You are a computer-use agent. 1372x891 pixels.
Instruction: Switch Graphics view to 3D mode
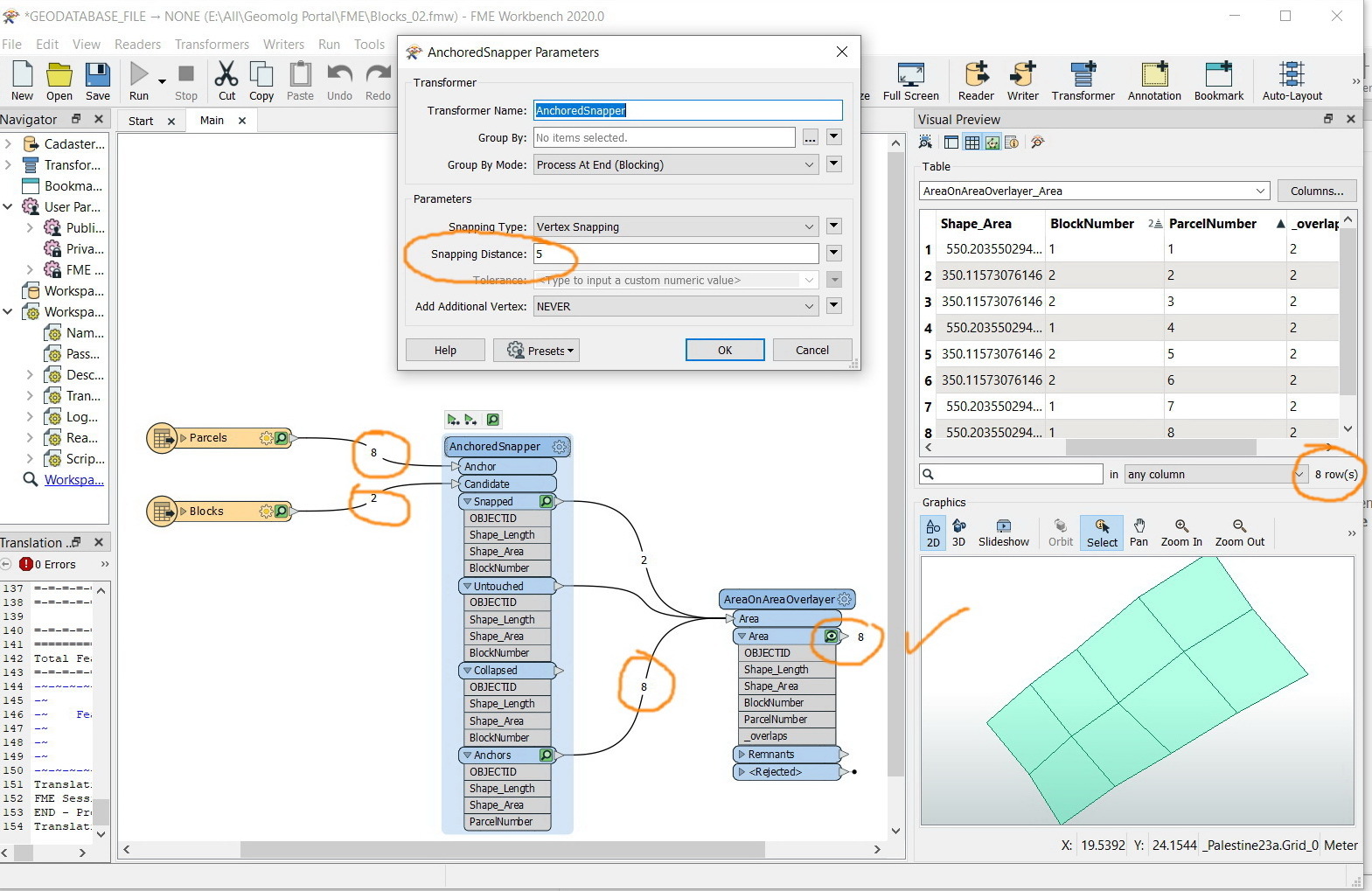[959, 533]
